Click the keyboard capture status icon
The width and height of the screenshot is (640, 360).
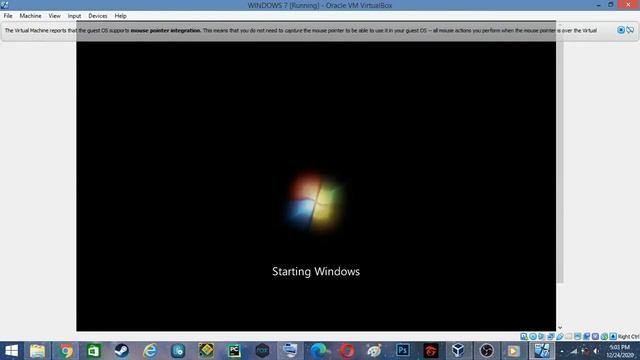coord(613,336)
